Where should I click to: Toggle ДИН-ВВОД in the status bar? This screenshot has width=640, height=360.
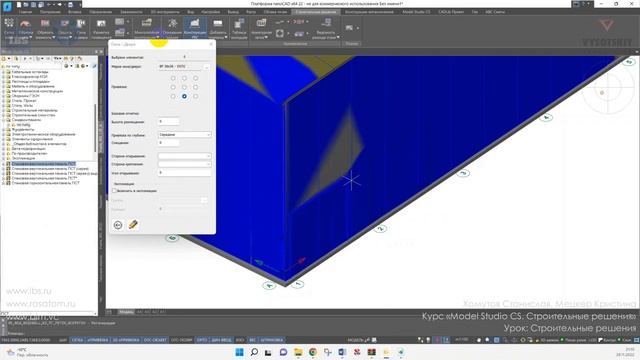click(221, 340)
